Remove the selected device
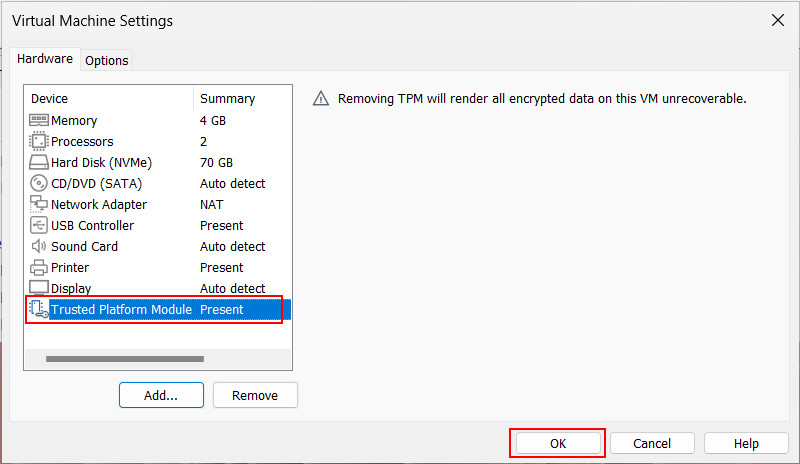The width and height of the screenshot is (800, 464). point(255,395)
